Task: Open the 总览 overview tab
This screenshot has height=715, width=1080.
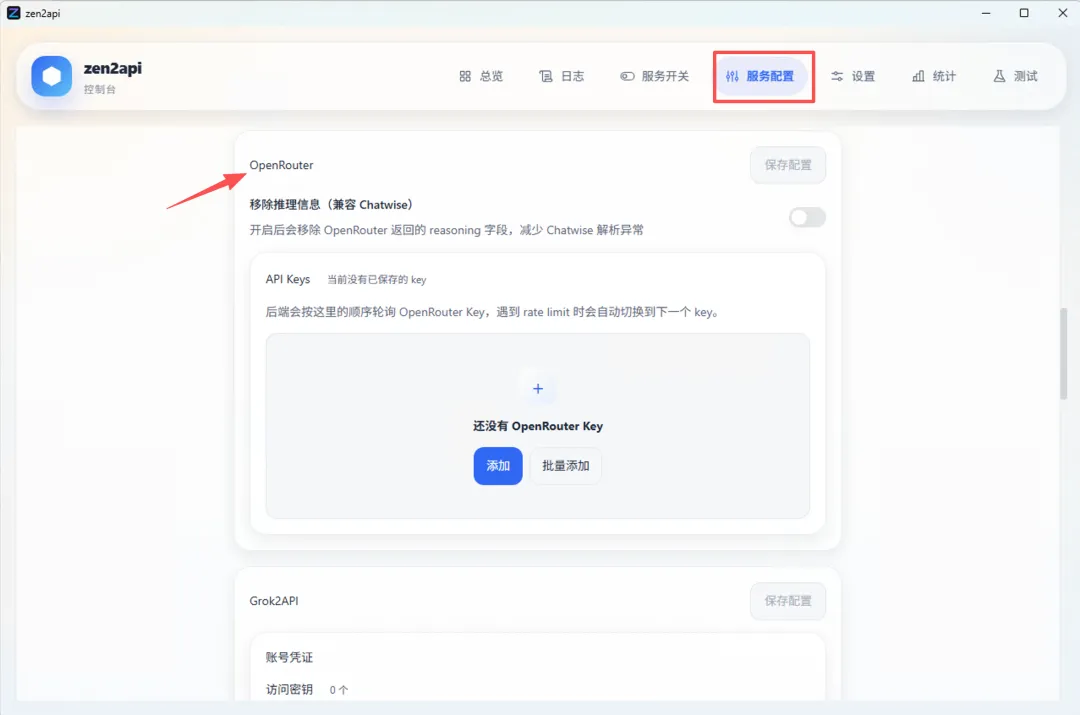Action: coord(481,76)
